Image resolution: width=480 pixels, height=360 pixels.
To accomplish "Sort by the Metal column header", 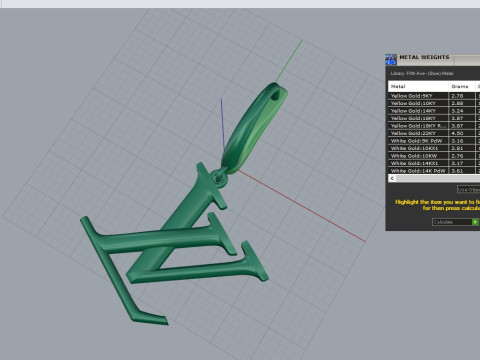I will 418,86.
